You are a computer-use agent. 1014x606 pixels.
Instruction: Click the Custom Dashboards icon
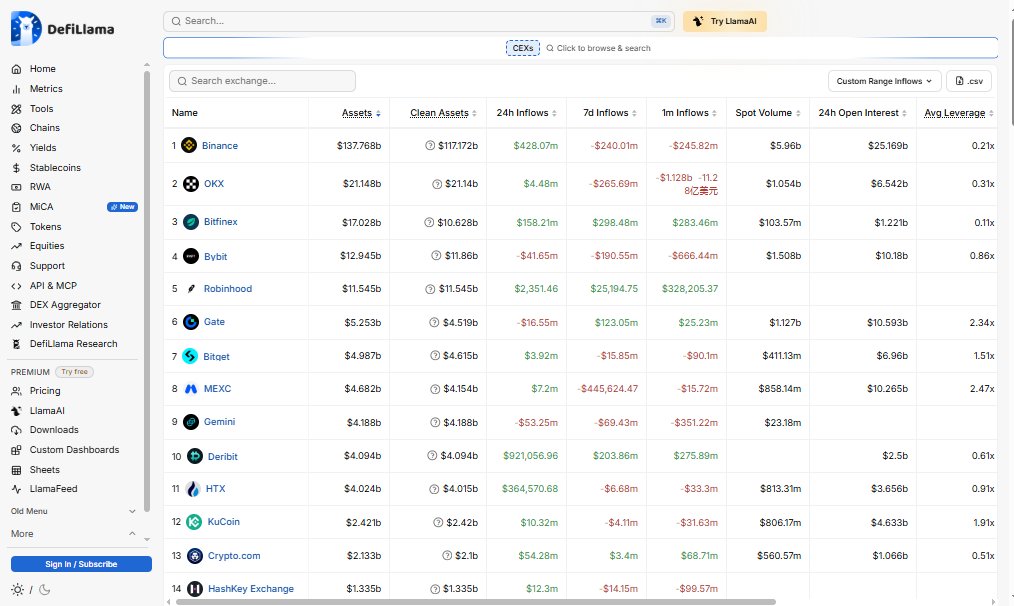(x=17, y=450)
